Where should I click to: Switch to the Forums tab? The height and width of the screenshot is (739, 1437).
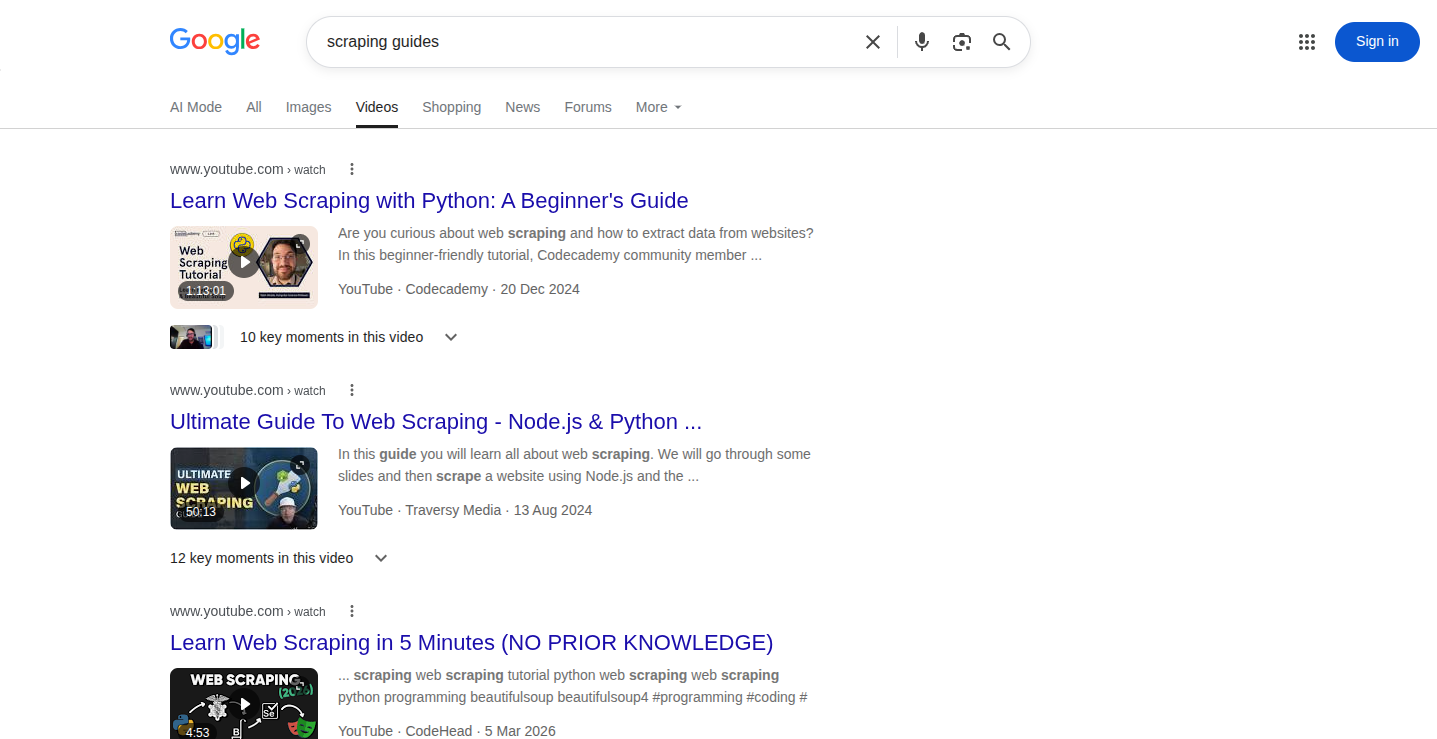[x=588, y=107]
